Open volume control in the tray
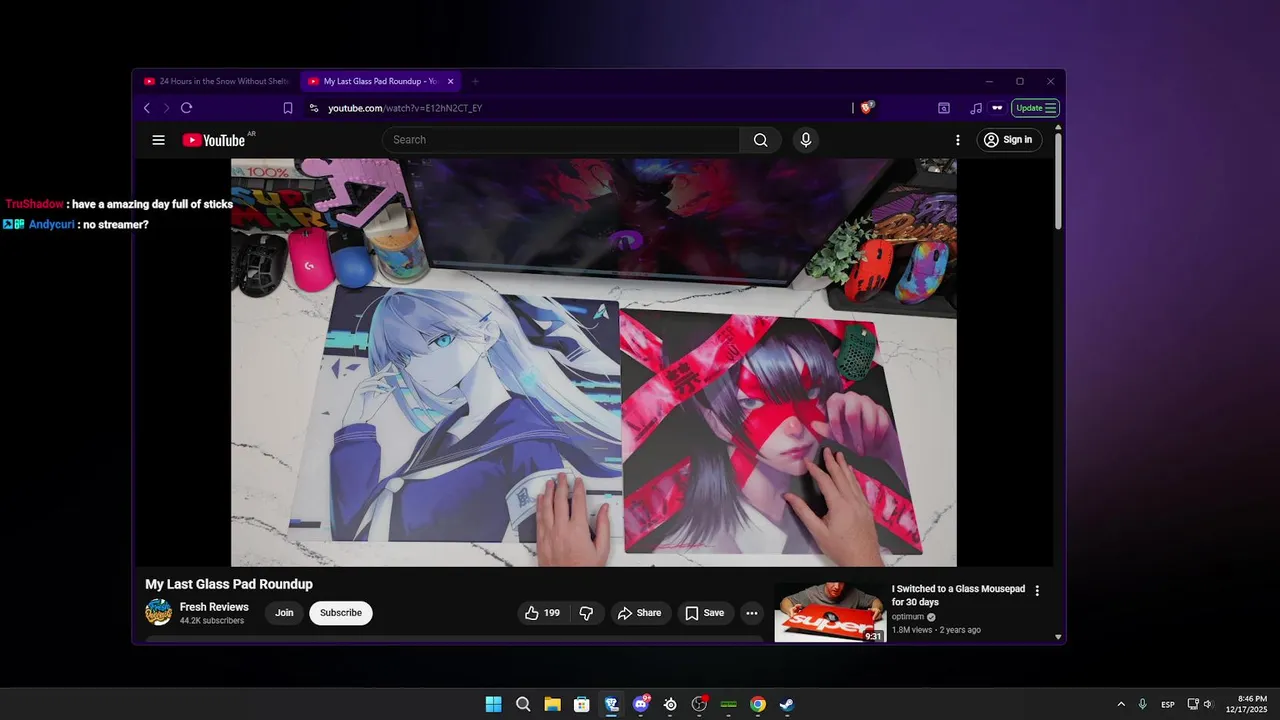 [x=1208, y=704]
